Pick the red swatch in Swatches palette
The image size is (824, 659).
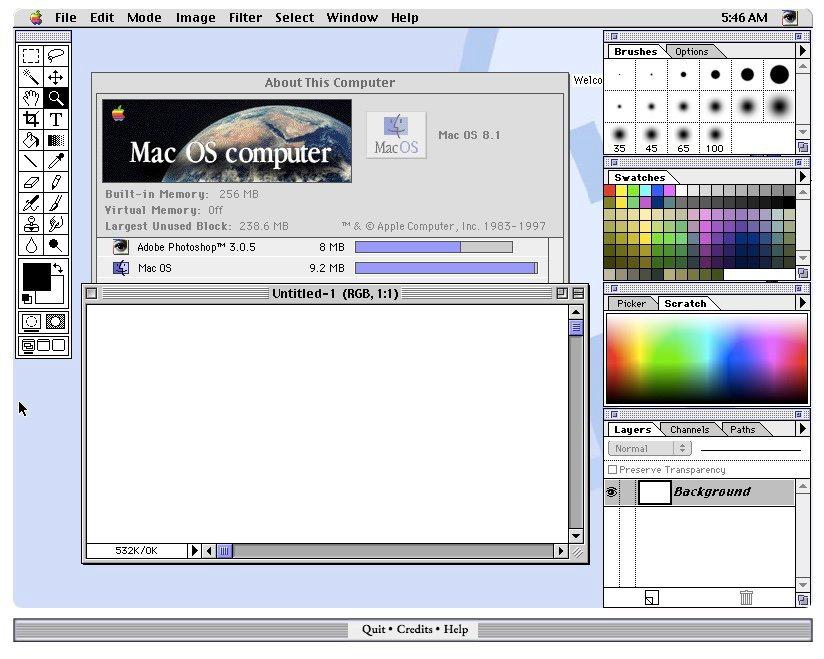(610, 190)
